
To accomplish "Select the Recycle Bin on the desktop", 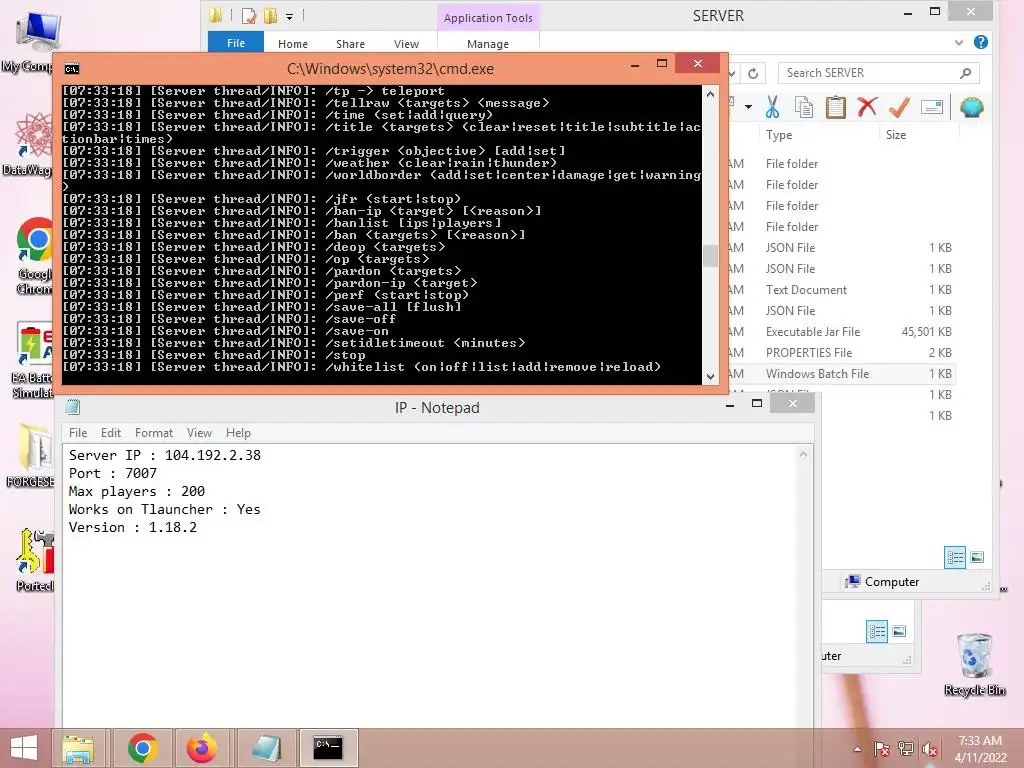I will point(974,665).
